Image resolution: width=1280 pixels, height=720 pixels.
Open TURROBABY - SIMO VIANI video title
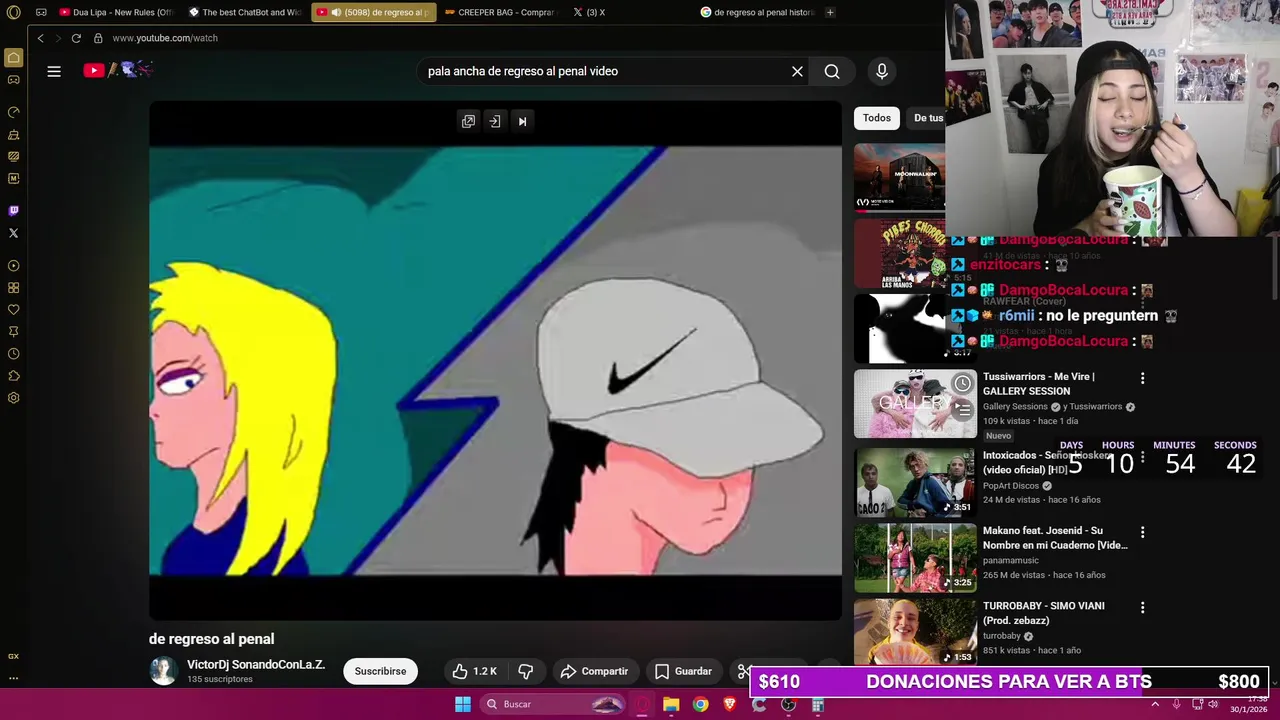(1044, 613)
